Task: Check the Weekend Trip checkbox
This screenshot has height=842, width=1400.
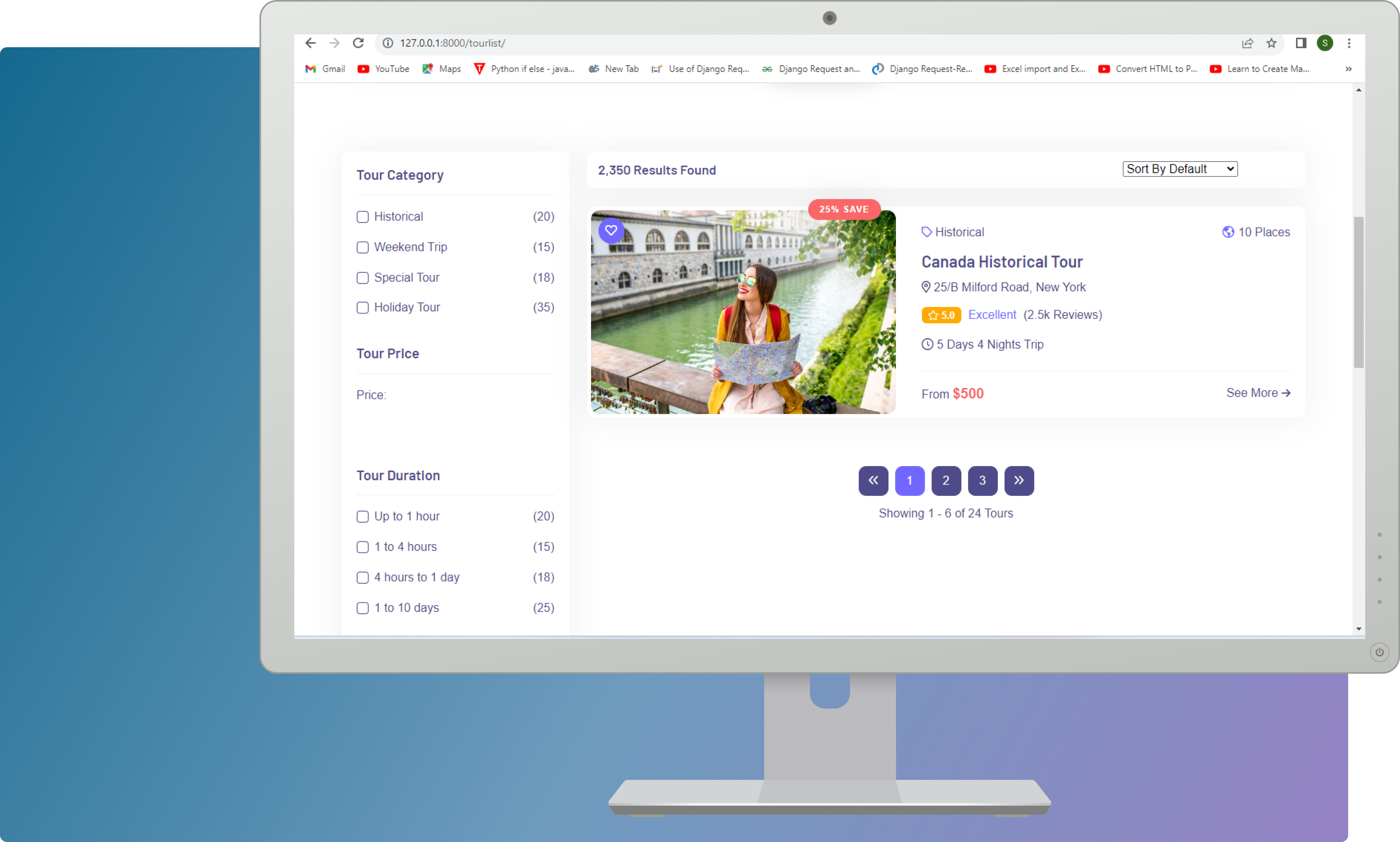Action: tap(362, 247)
